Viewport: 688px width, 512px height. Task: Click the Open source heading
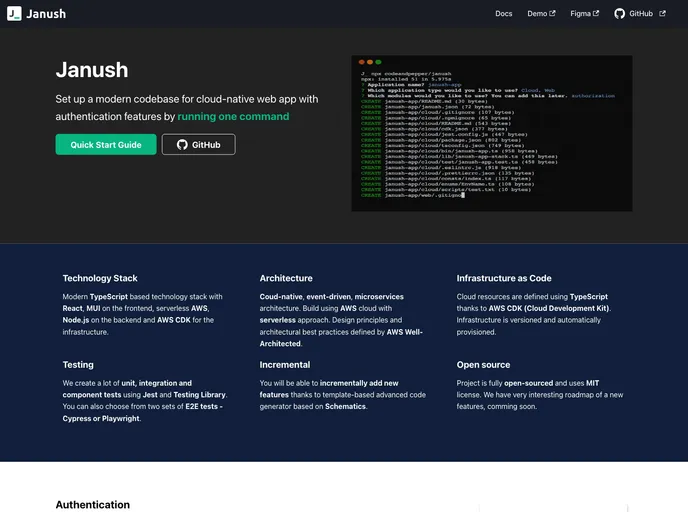483,365
